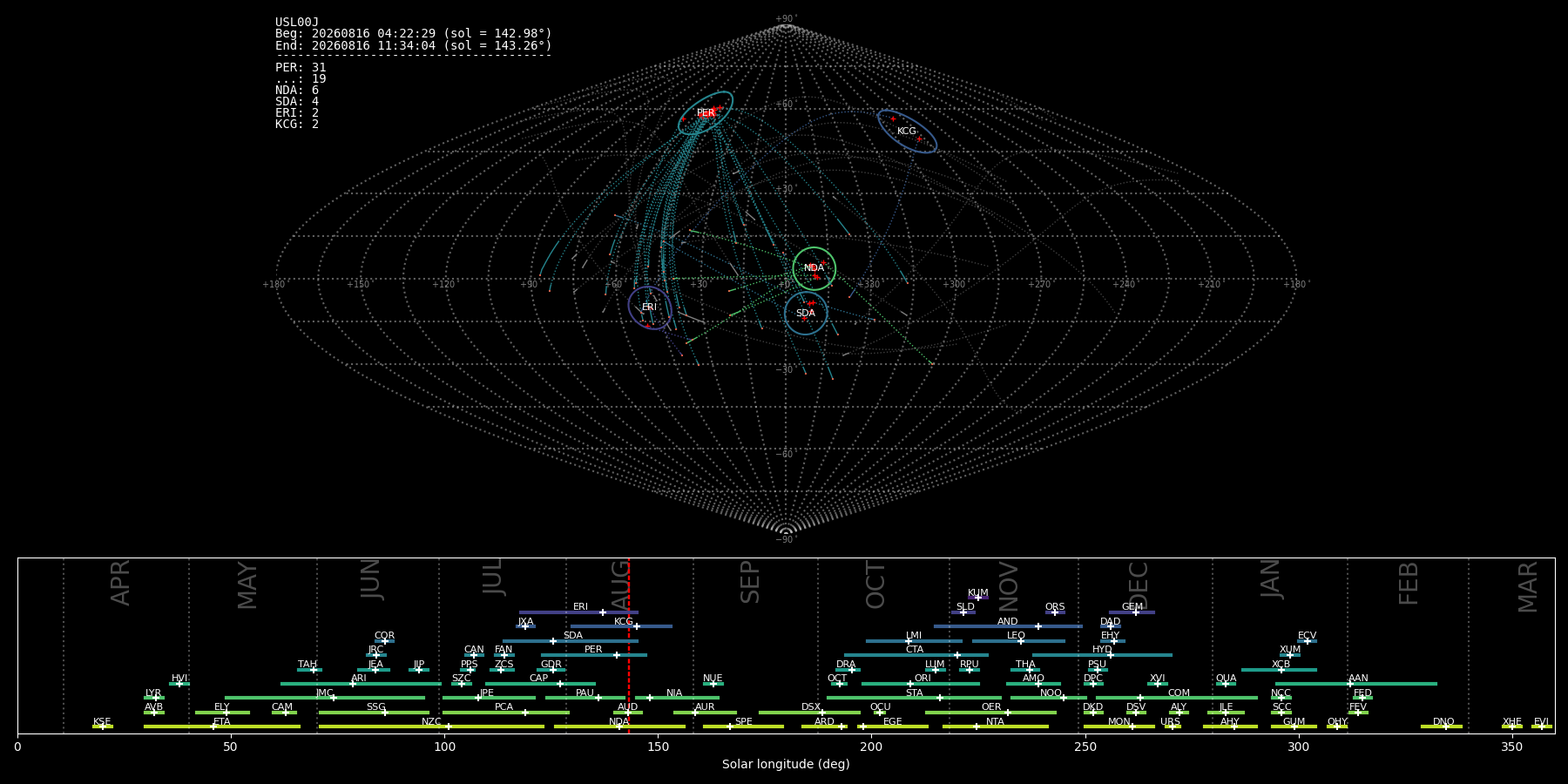The height and width of the screenshot is (784, 1568).
Task: Click the XCB shower bar in the timeline
Action: (x=1279, y=670)
